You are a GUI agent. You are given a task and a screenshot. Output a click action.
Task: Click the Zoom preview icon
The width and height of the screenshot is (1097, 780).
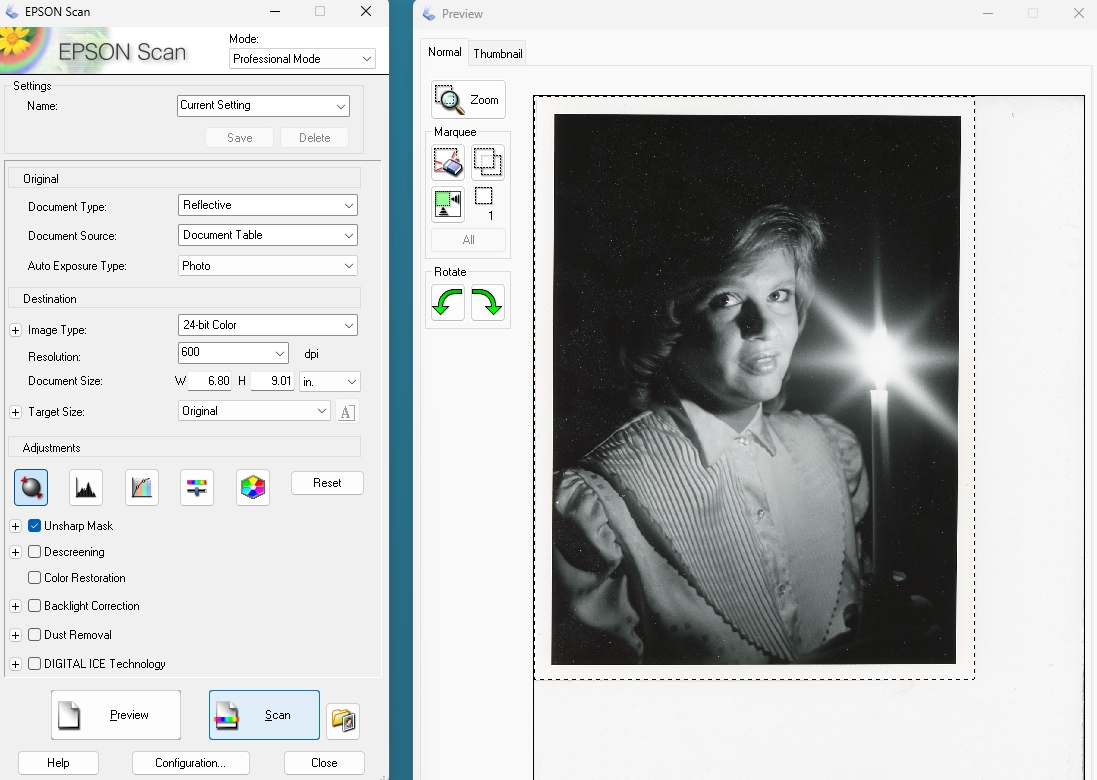click(x=467, y=99)
